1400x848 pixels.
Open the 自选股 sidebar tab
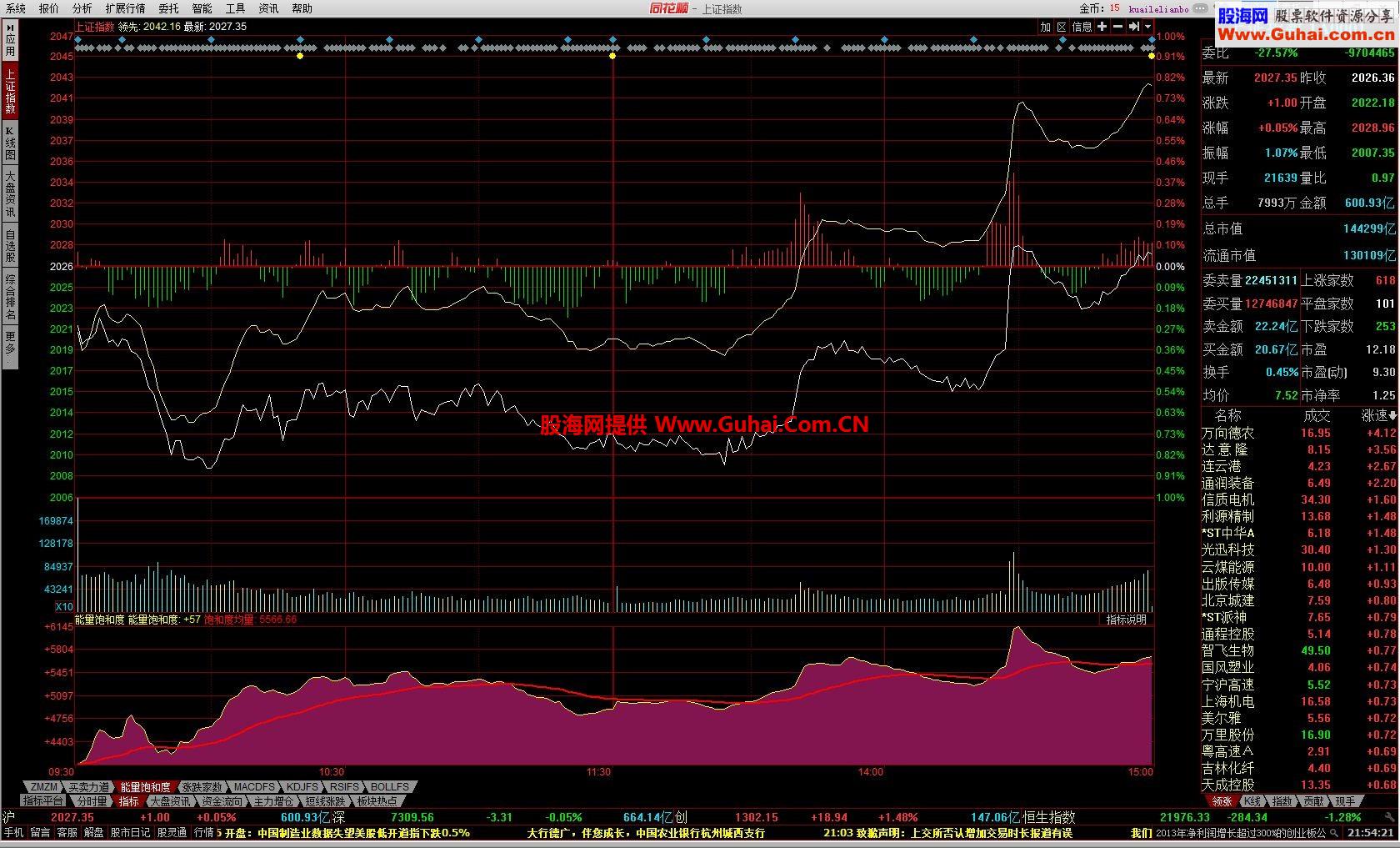pos(10,246)
